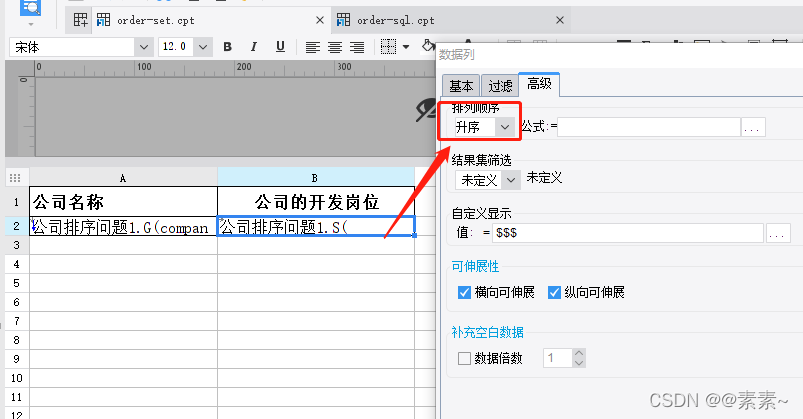803x419 pixels.
Task: Center align cell text
Action: [x=335, y=48]
